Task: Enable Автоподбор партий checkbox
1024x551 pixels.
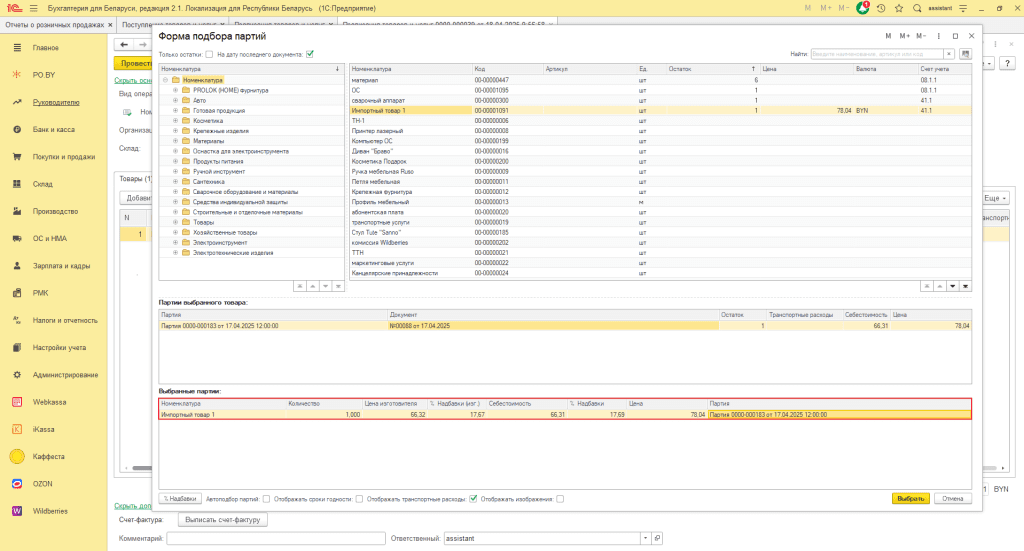Action: (x=266, y=499)
